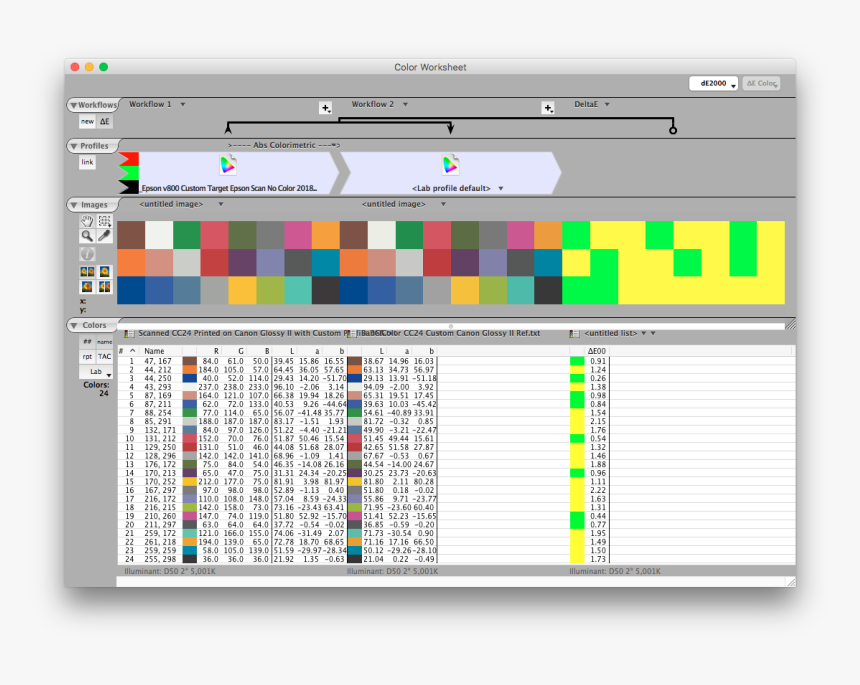This screenshot has height=685, width=860.
Task: Select the eyedropper color picker tool
Action: tap(104, 236)
